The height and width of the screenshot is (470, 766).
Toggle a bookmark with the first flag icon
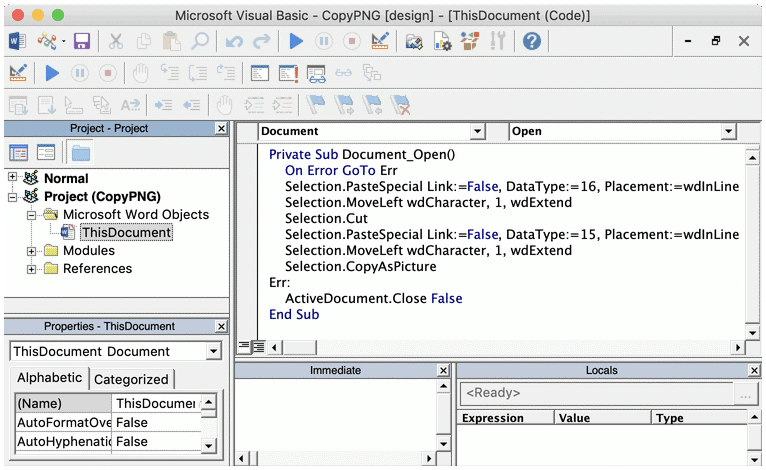[316, 105]
